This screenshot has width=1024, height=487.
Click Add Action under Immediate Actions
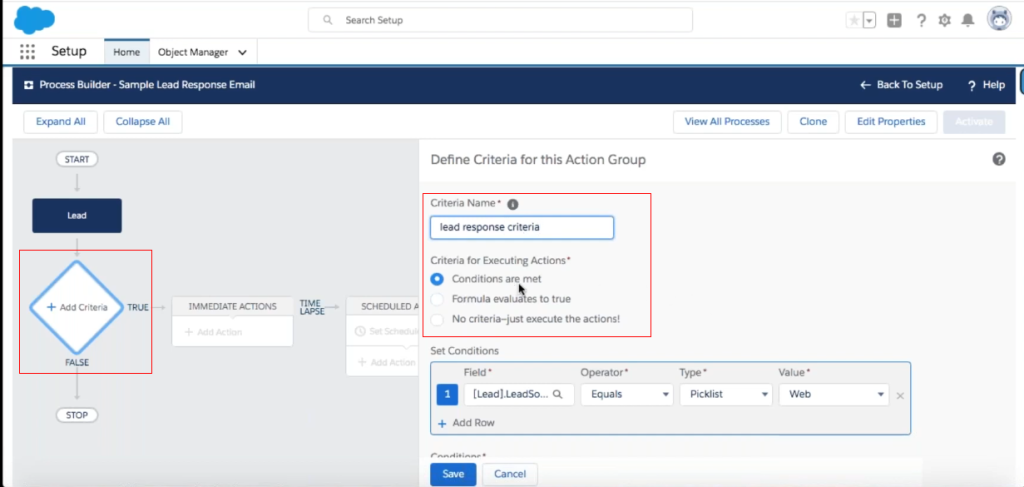[214, 332]
